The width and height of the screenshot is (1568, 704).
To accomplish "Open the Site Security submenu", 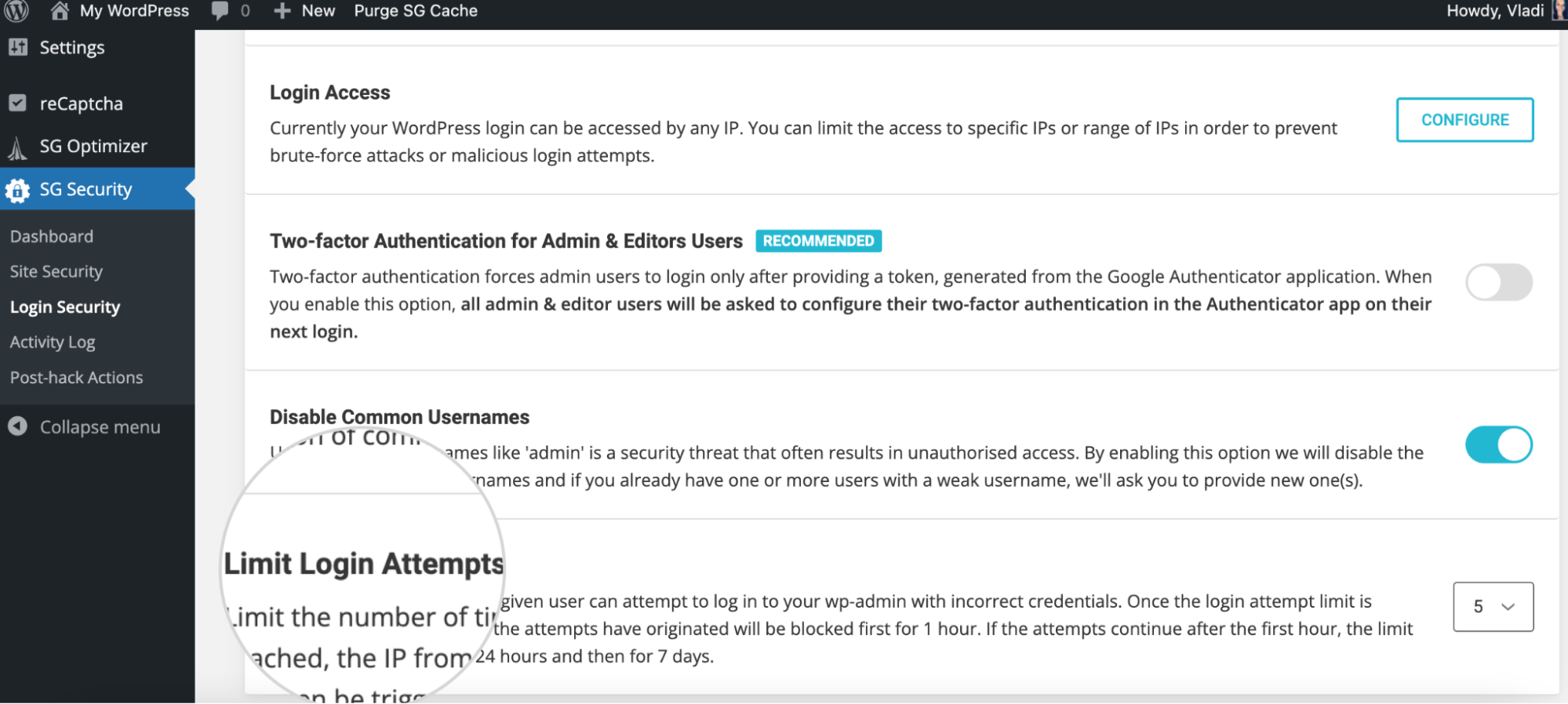I will 56,271.
